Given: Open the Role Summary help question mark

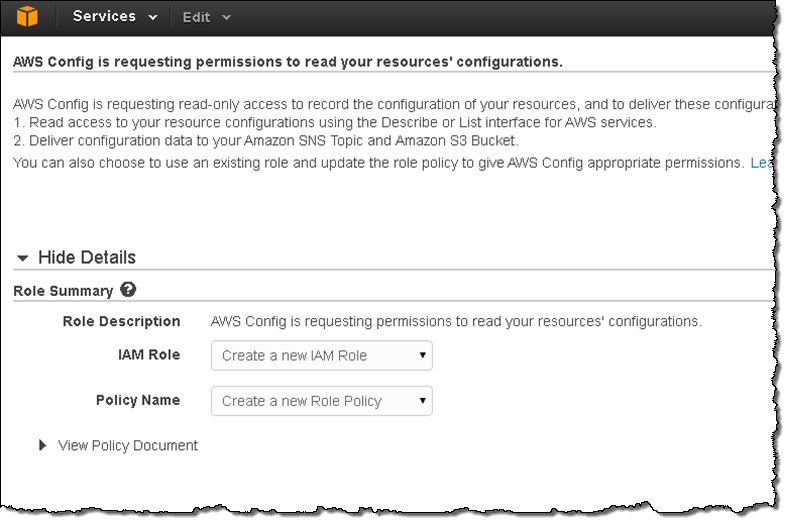Looking at the screenshot, I should click(x=128, y=290).
